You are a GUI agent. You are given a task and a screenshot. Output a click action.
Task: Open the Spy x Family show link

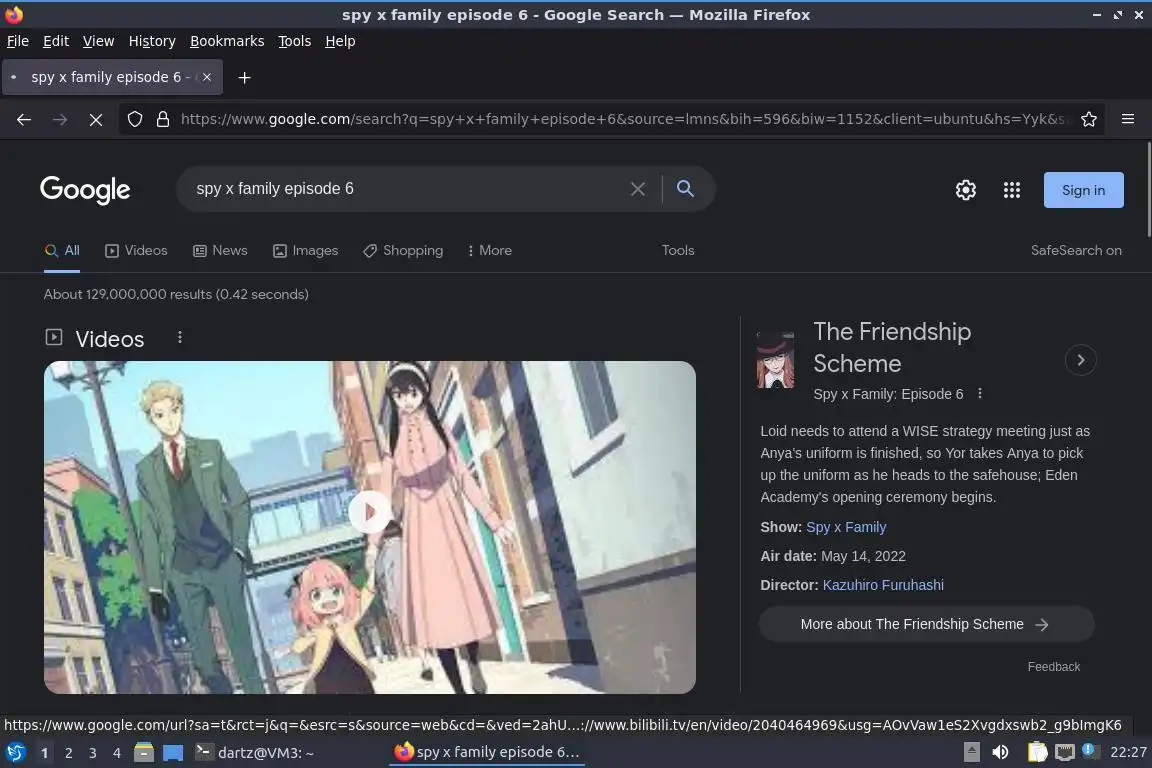pos(846,527)
